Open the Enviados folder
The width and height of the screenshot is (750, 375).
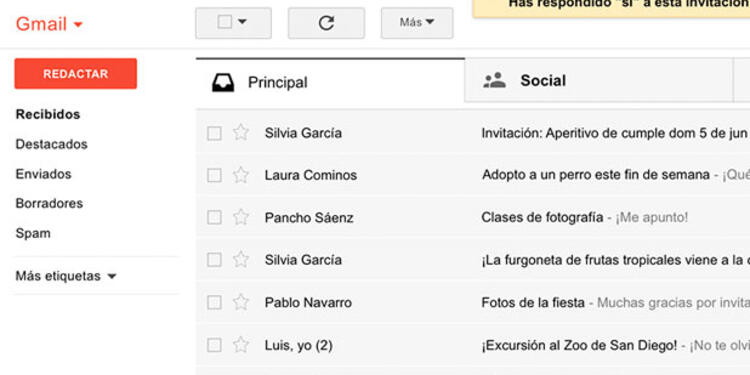[x=44, y=174]
